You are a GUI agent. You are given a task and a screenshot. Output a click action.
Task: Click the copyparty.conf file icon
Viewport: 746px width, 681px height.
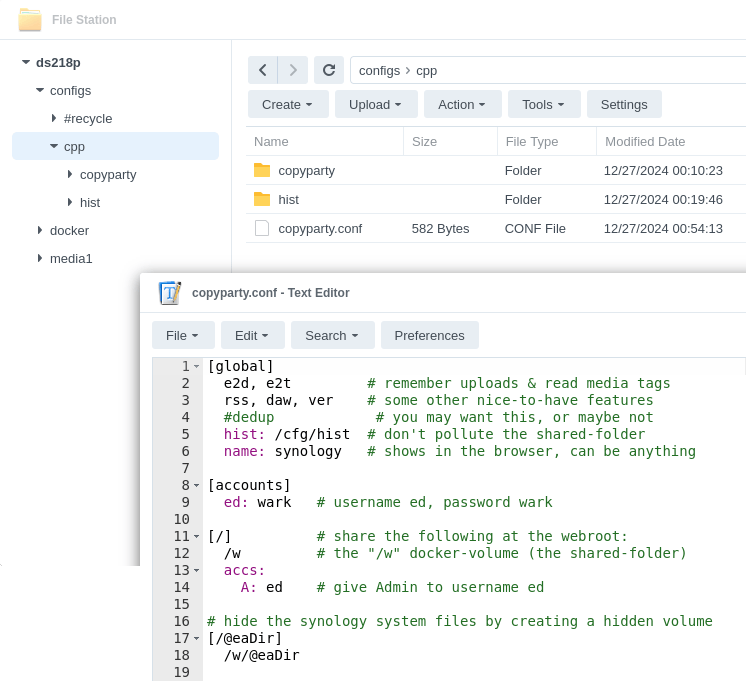[262, 228]
